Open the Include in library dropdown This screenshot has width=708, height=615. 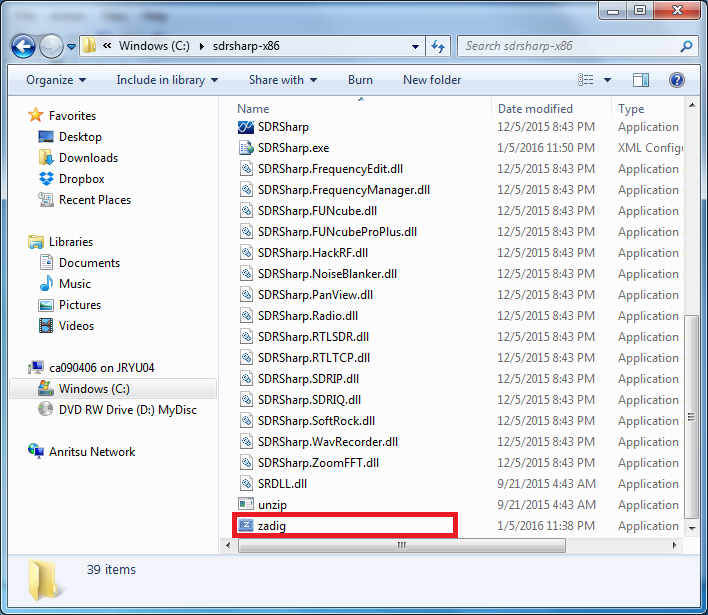point(167,80)
